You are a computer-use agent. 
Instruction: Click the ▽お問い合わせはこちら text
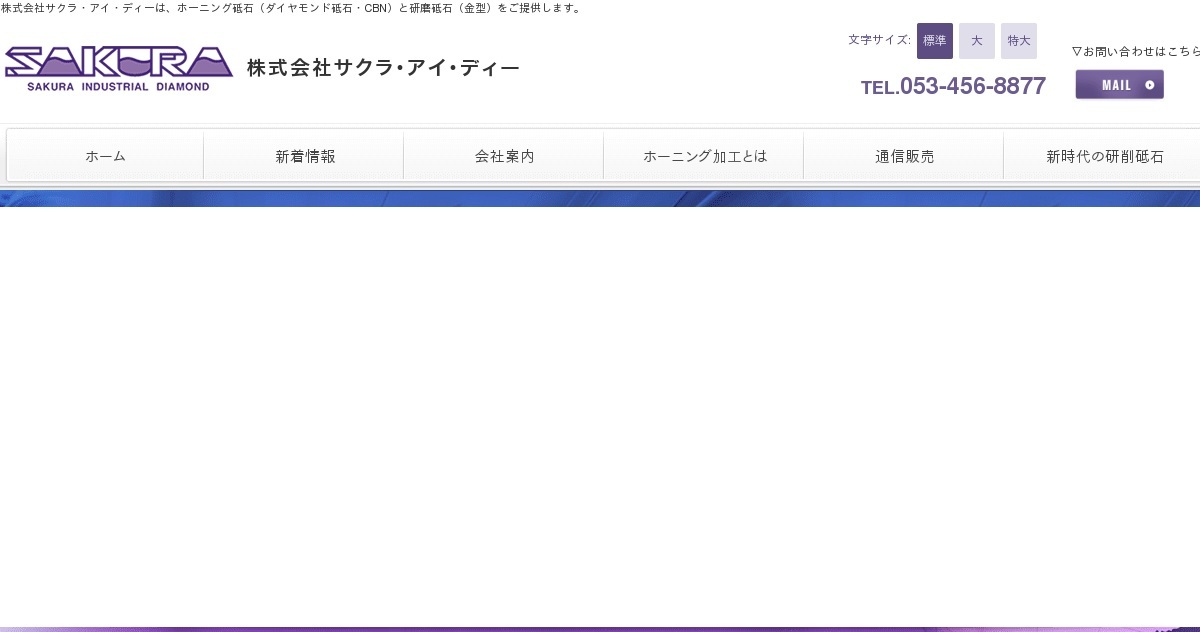(x=1135, y=51)
